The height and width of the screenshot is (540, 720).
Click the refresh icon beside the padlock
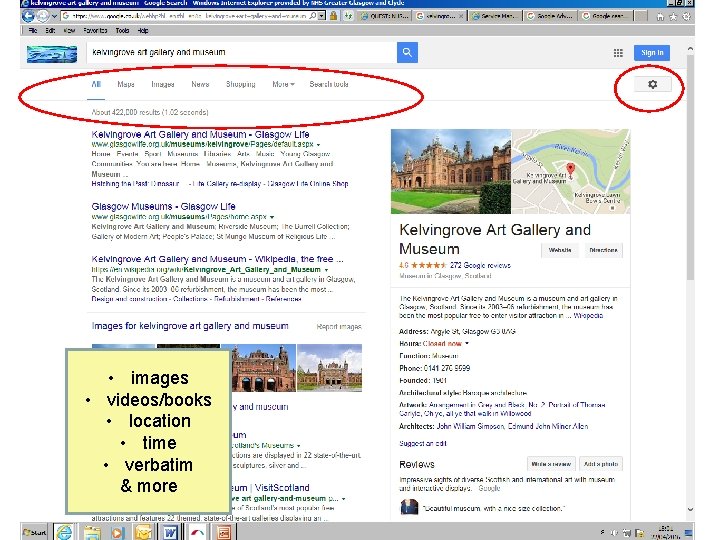349,16
